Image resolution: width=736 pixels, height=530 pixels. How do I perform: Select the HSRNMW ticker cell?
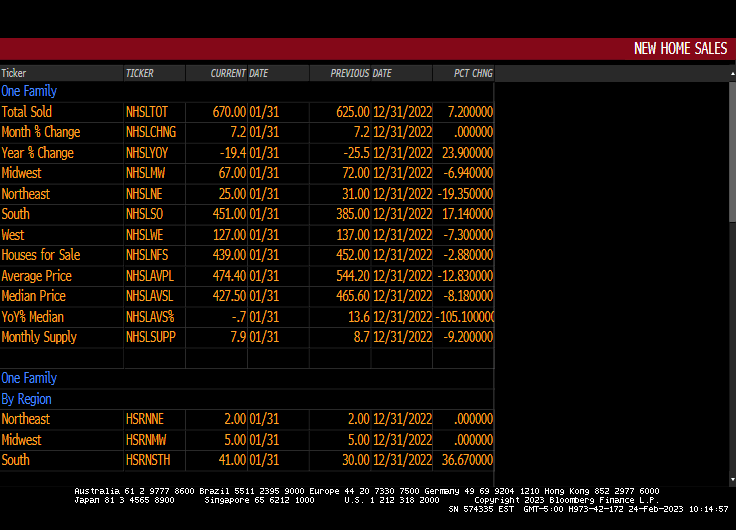pyautogui.click(x=147, y=440)
